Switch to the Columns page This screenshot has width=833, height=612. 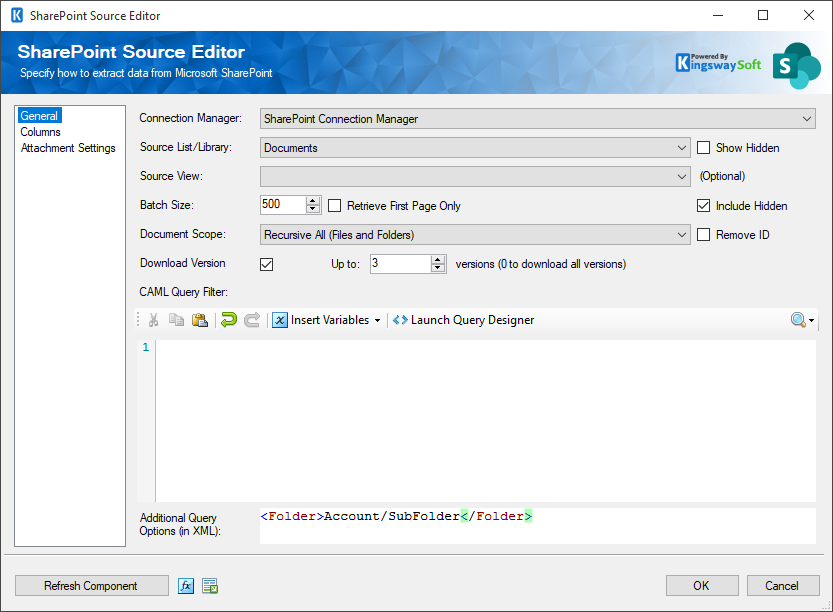click(x=40, y=132)
